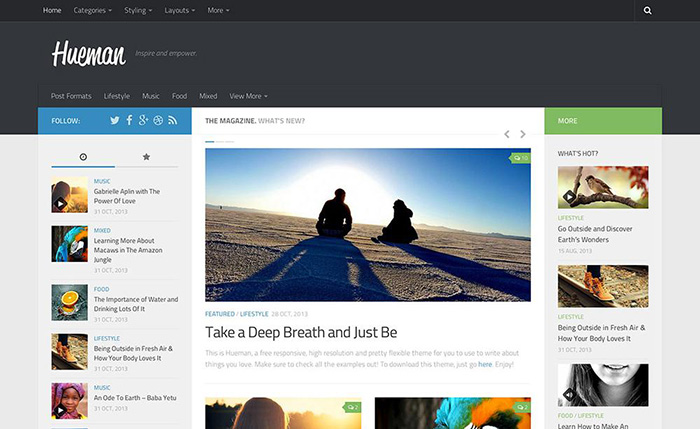Switch to recent posts clock tab

[x=83, y=157]
